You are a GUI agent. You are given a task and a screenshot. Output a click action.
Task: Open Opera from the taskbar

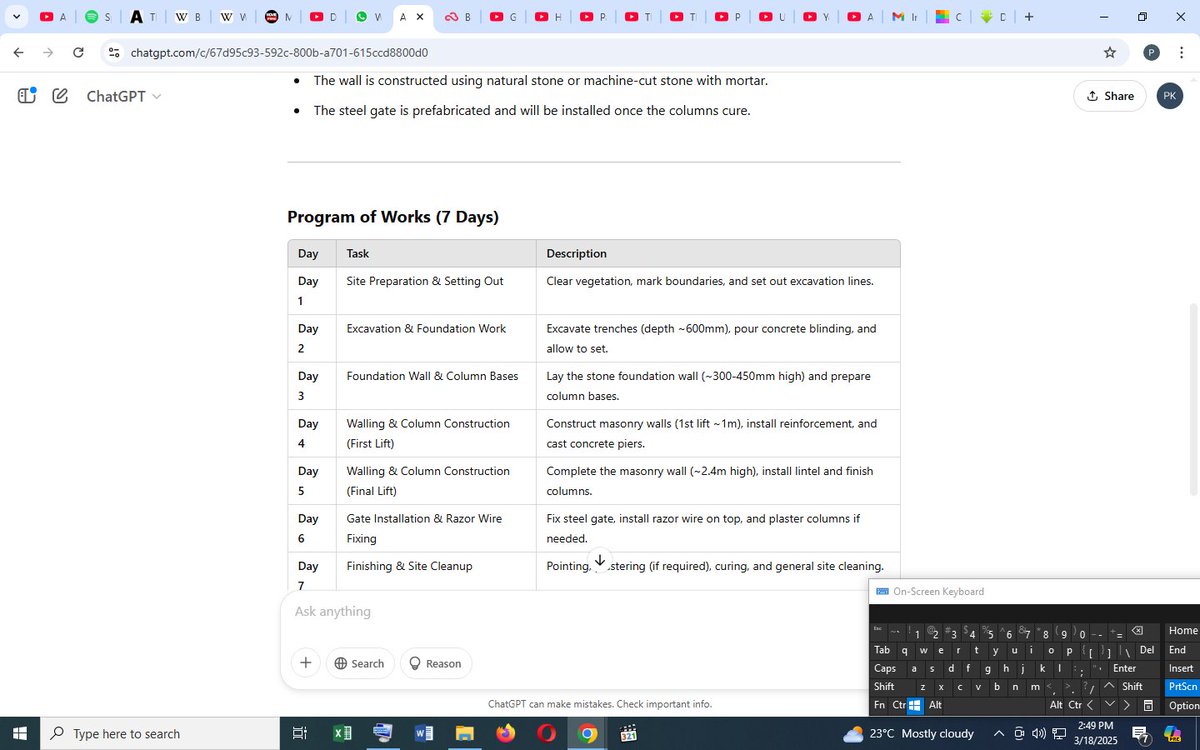[546, 734]
